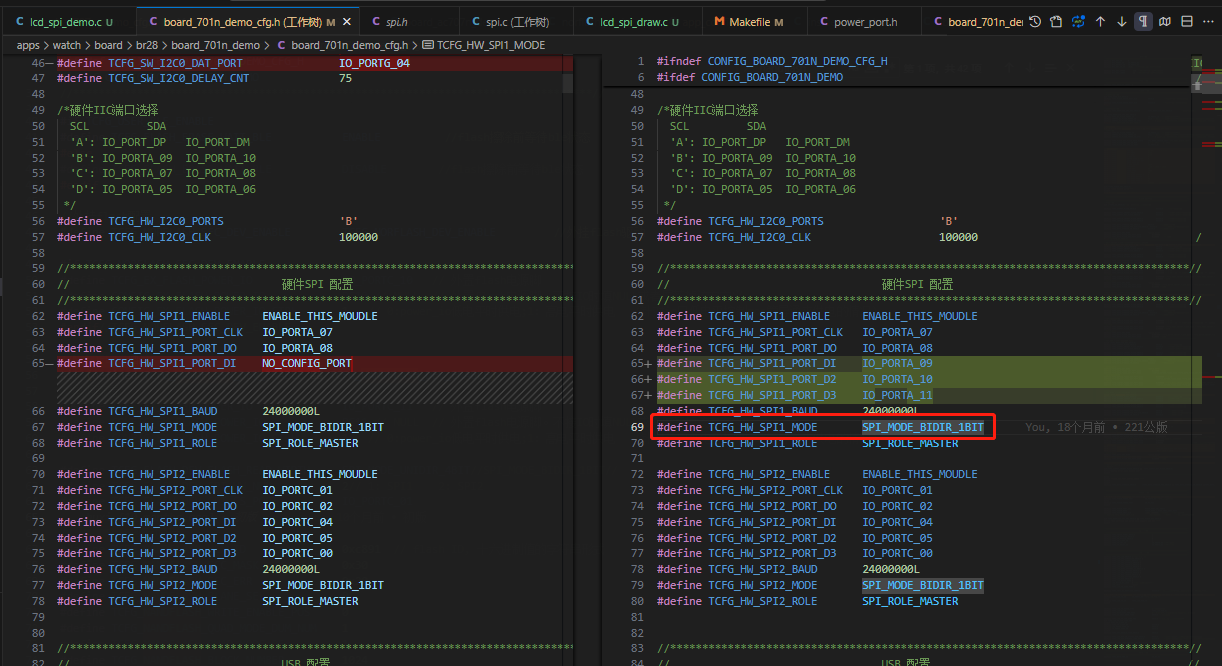The height and width of the screenshot is (666, 1222).
Task: Click the '硬件SPI 配置' comment in right pane
Action: pos(917,284)
